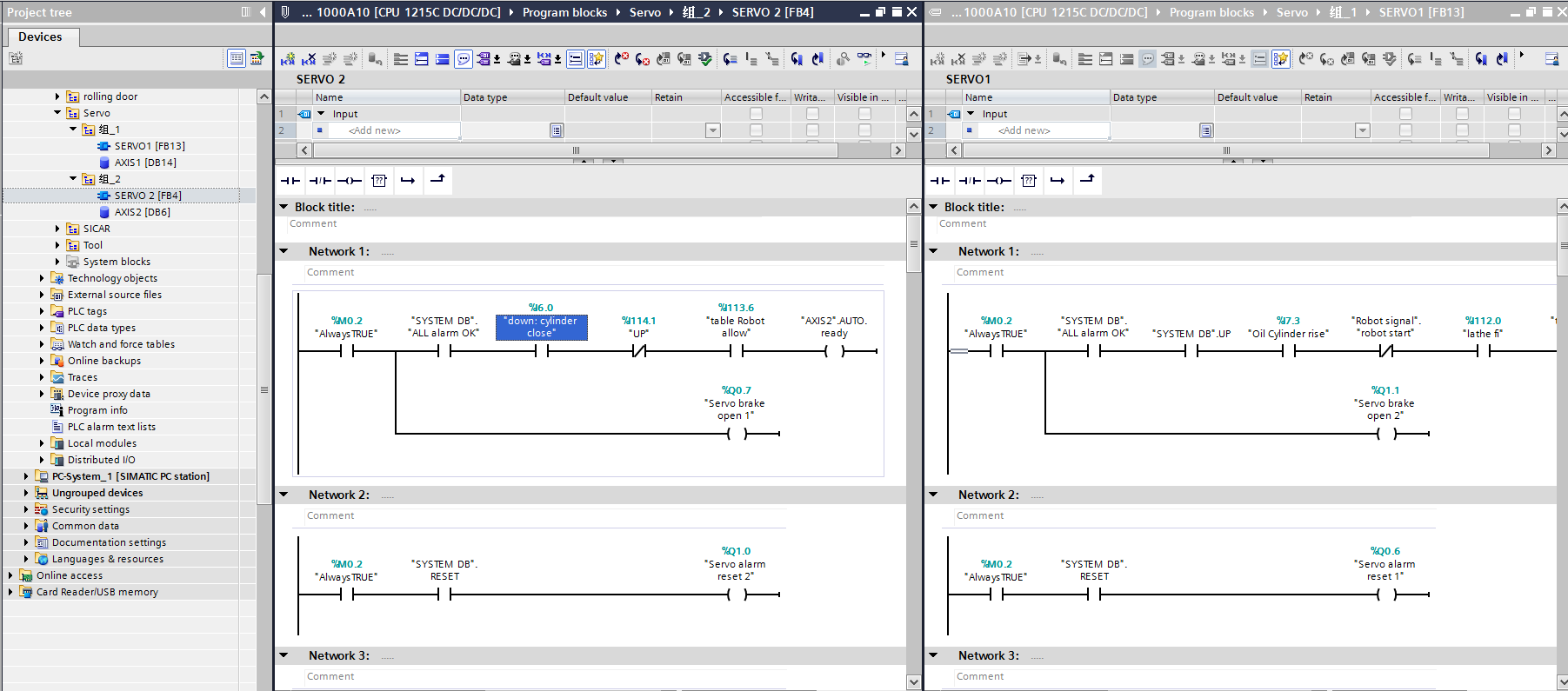Check Writable box for Input row in SERVO1
This screenshot has height=691, width=1568.
coord(1462,114)
